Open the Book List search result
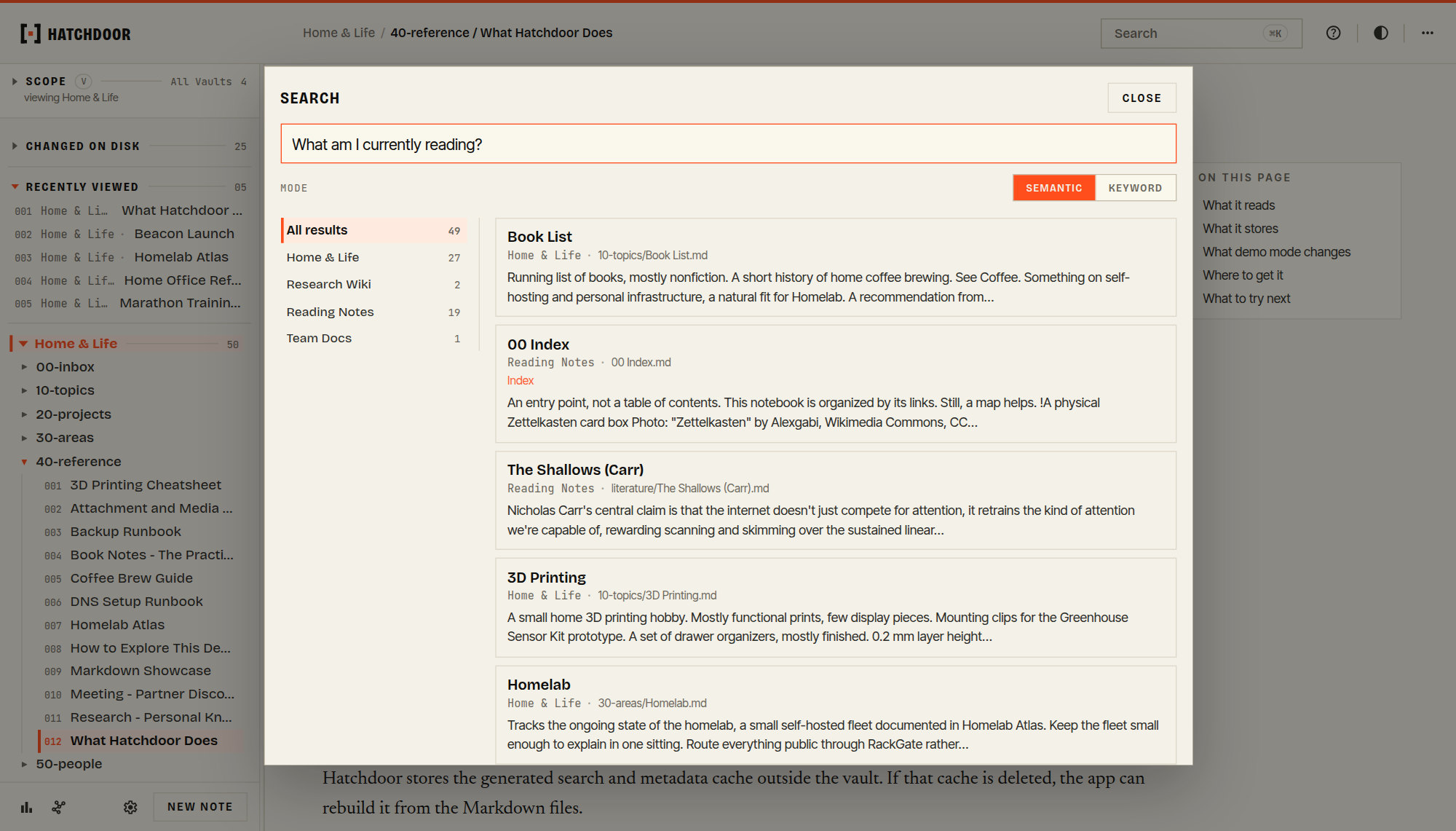This screenshot has height=831, width=1456. [835, 267]
